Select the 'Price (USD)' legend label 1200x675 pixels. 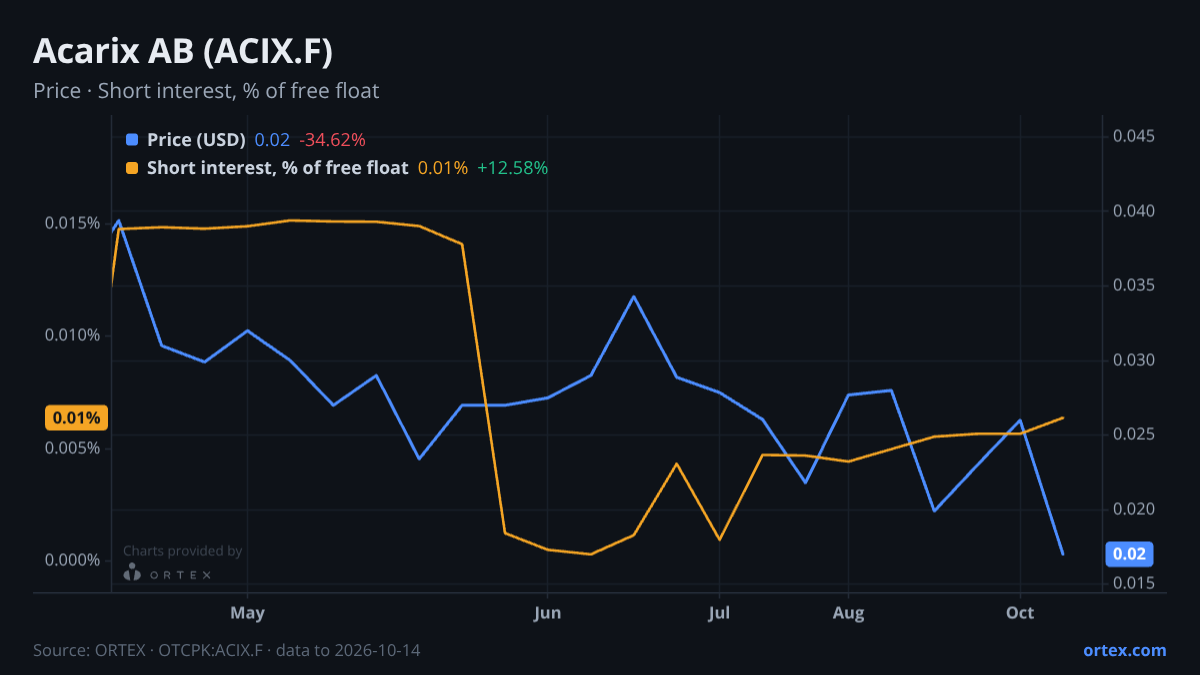(x=196, y=139)
